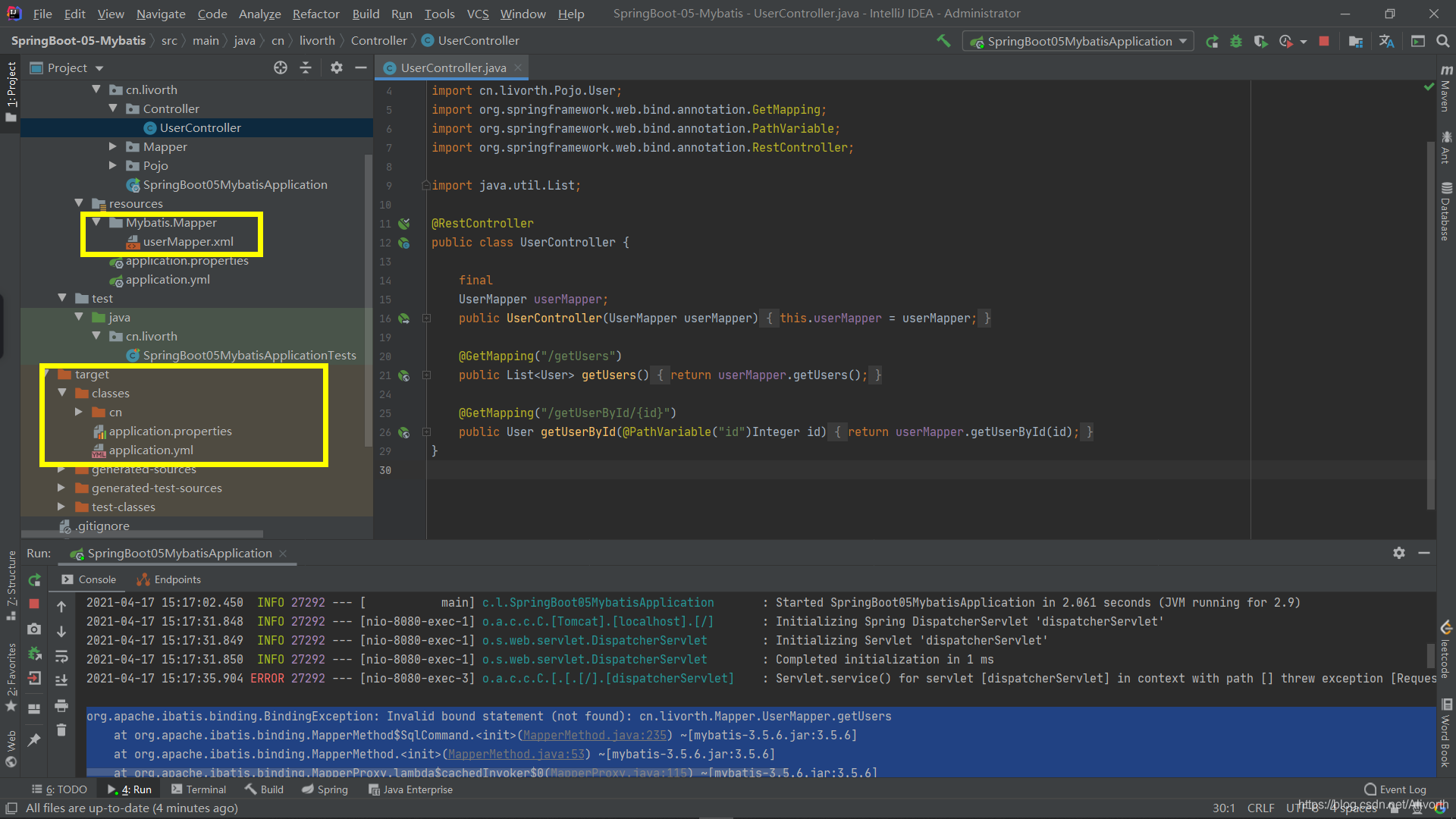Image resolution: width=1456 pixels, height=819 pixels.
Task: Run the application with green rerun icon in toolbar
Action: (1212, 41)
